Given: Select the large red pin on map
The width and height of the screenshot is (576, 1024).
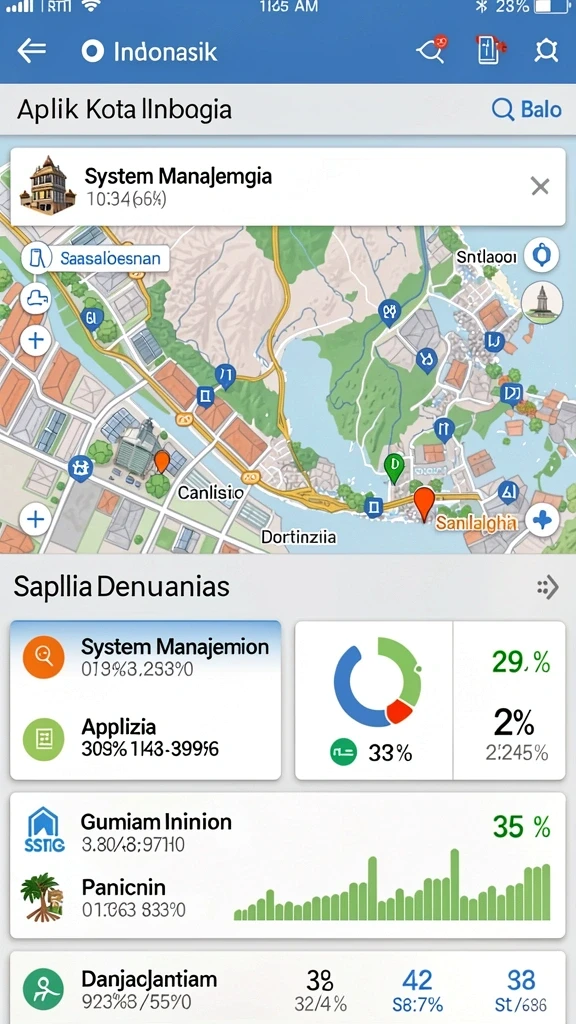Looking at the screenshot, I should [424, 504].
